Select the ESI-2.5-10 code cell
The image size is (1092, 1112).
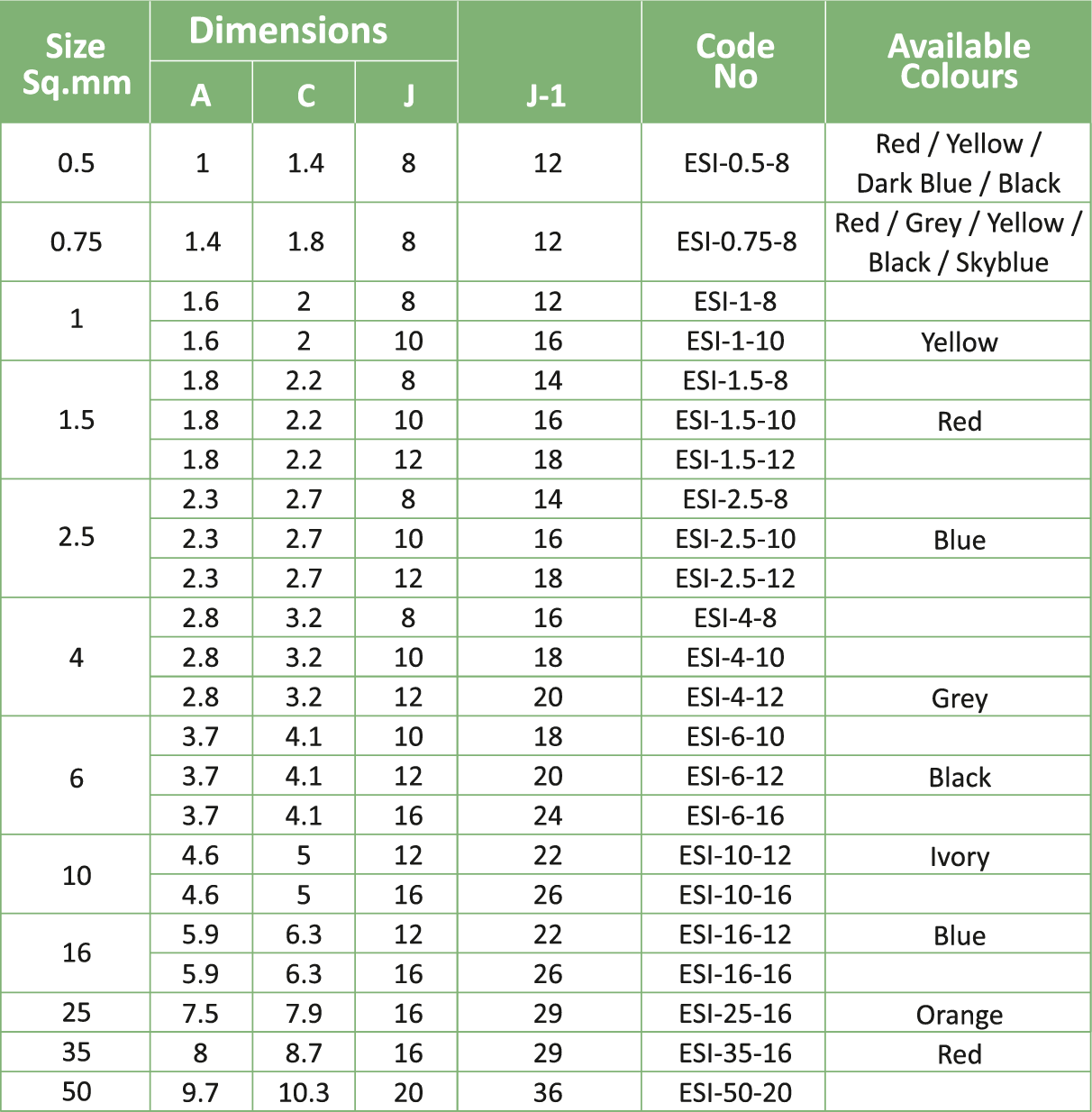pos(735,539)
